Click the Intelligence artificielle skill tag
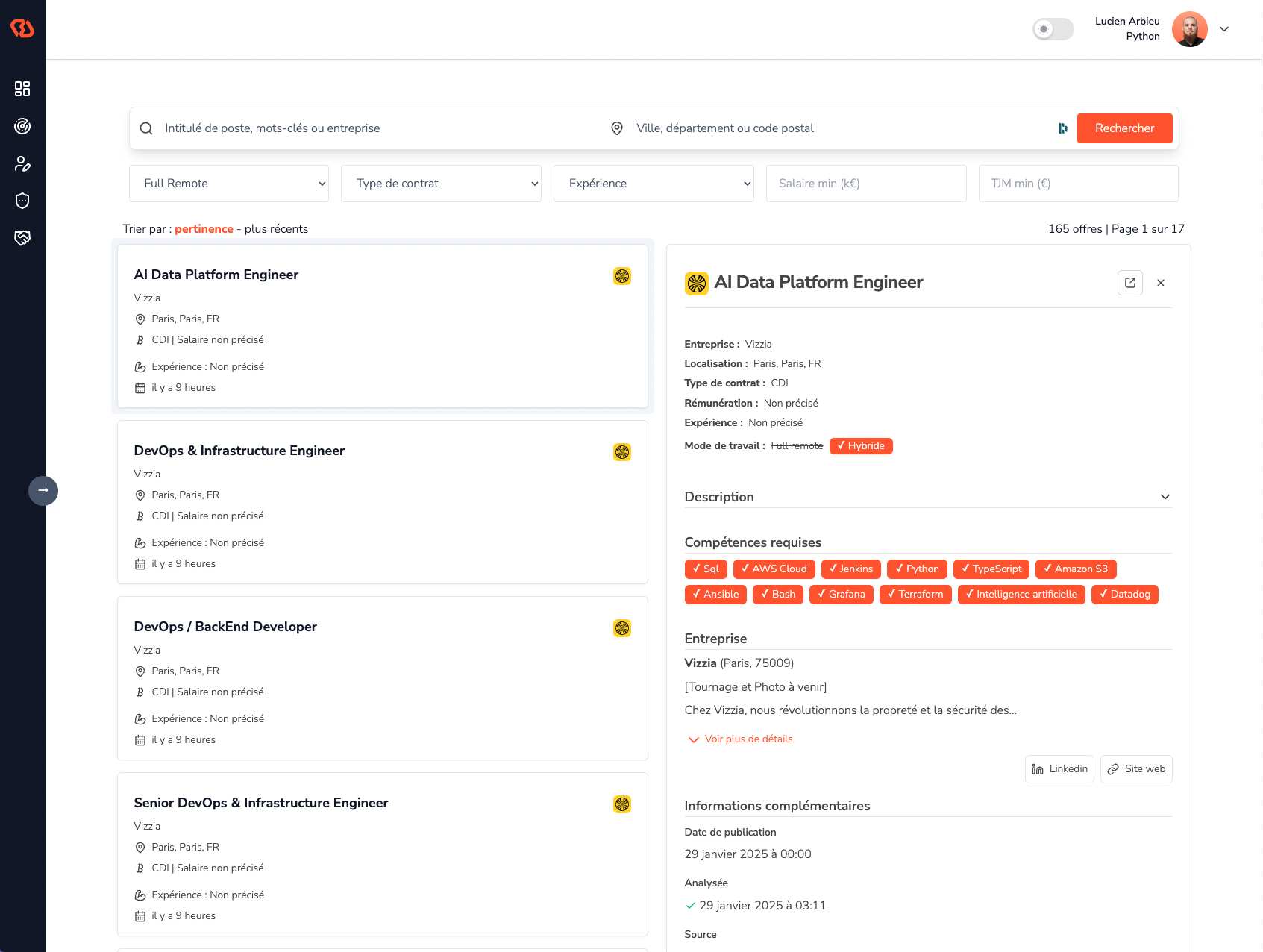 click(1021, 595)
